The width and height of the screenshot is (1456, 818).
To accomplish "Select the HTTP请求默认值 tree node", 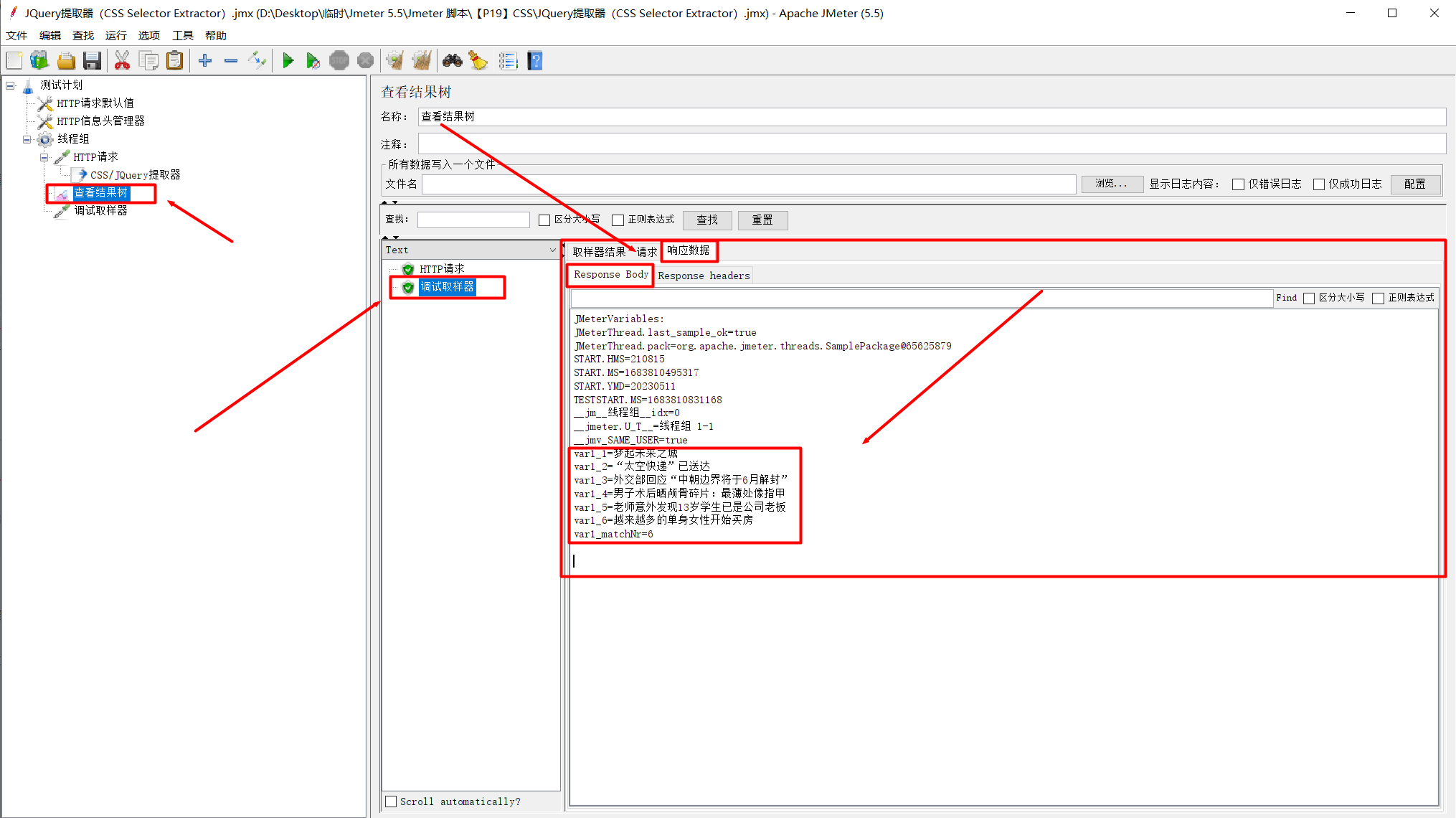I will 95,103.
